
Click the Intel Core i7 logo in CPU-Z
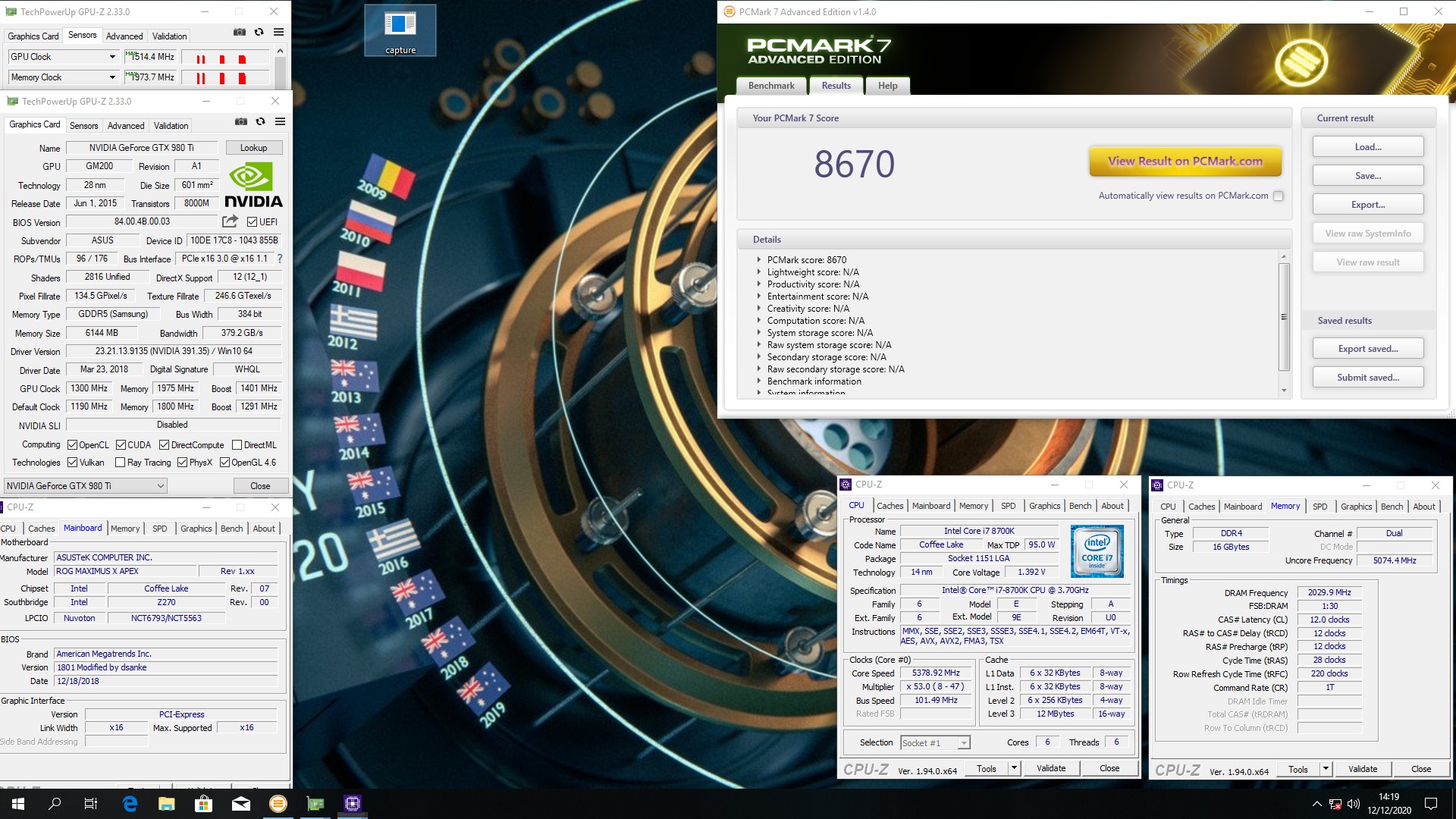point(1097,551)
